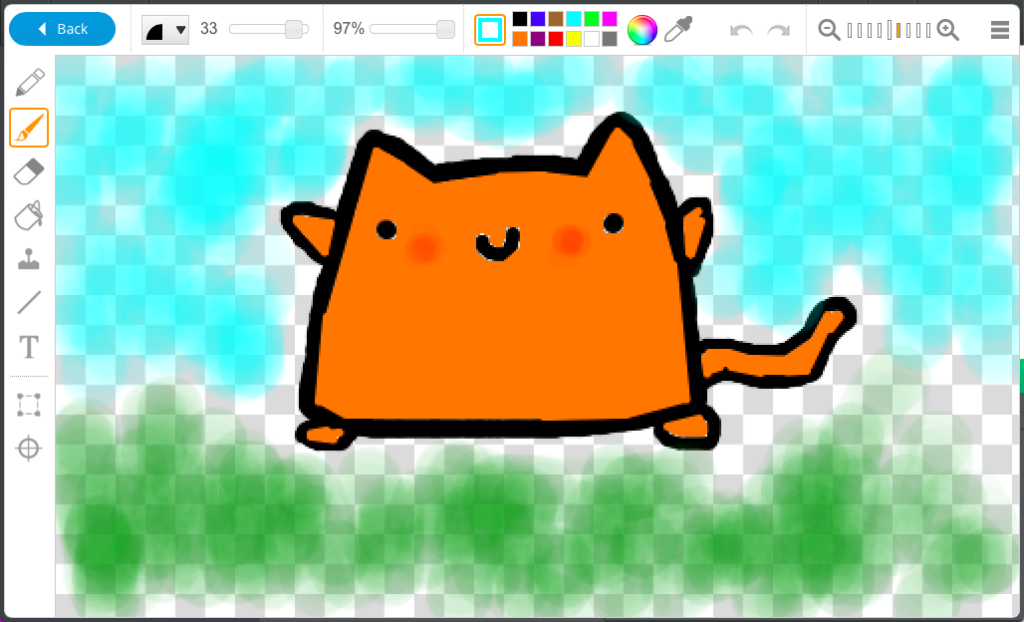The height and width of the screenshot is (622, 1024).
Task: Click the highlighted orange zoom level bar
Action: point(899,30)
